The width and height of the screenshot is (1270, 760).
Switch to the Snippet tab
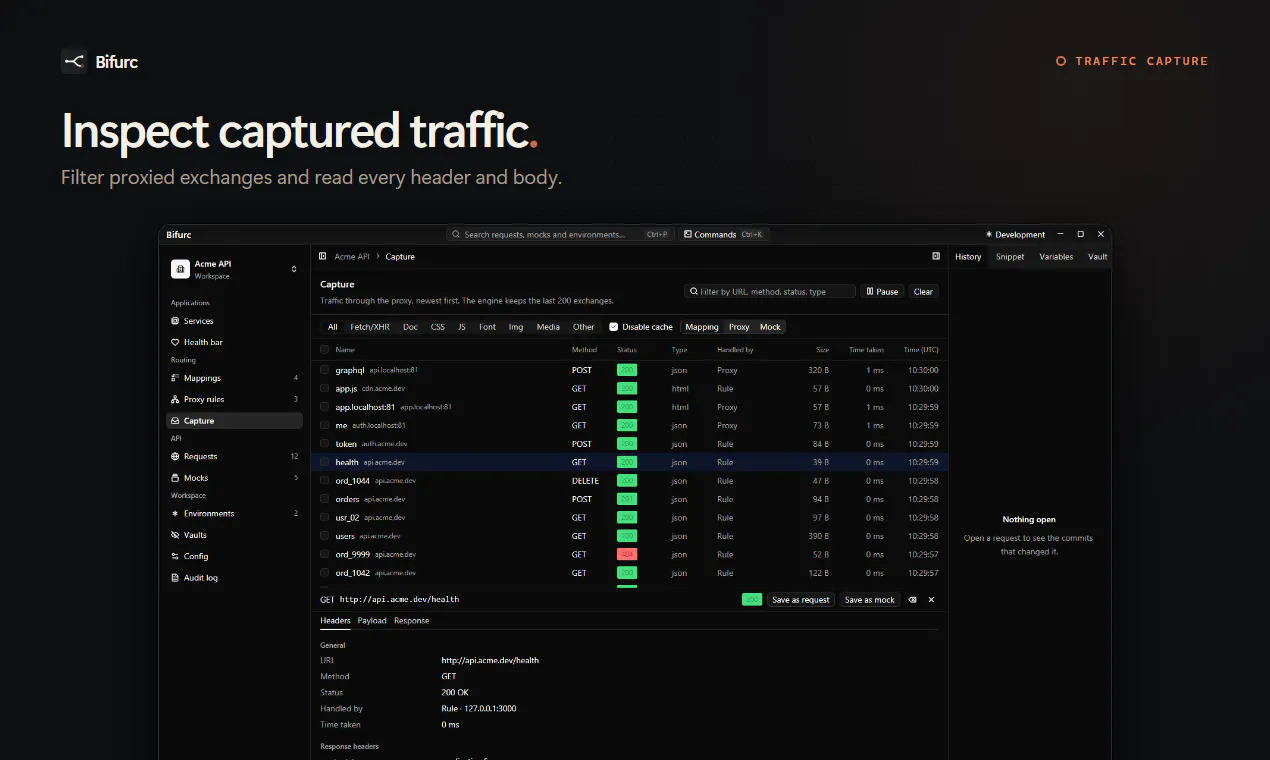pos(1010,257)
